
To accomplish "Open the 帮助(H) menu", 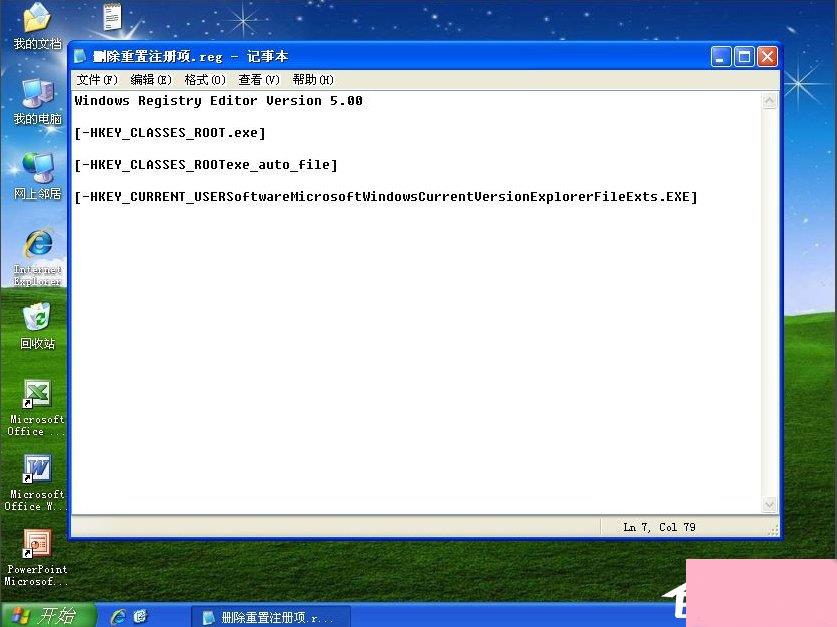I will coord(313,80).
